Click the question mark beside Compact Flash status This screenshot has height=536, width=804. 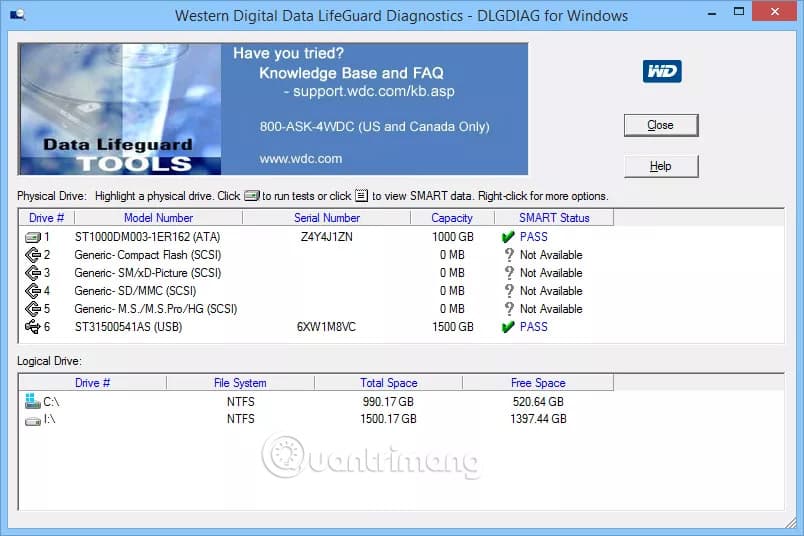coord(509,255)
